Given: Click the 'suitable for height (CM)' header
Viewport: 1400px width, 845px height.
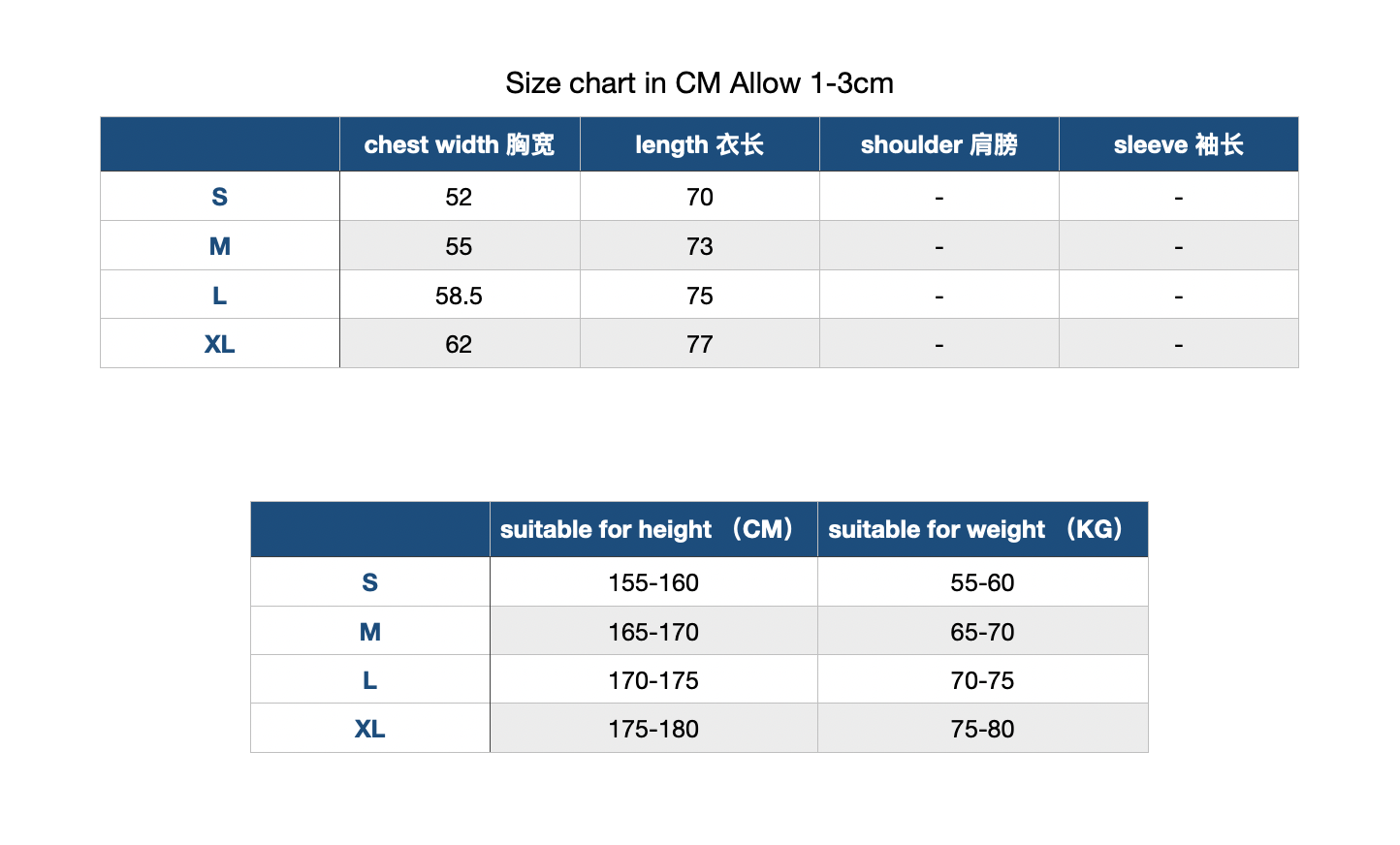Looking at the screenshot, I should pos(653,529).
